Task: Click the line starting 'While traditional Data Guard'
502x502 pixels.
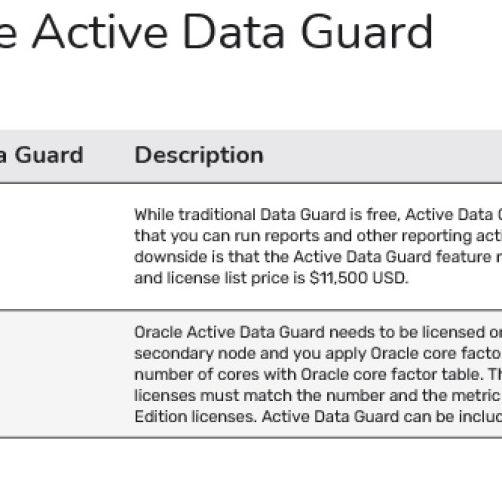Action: 318,215
